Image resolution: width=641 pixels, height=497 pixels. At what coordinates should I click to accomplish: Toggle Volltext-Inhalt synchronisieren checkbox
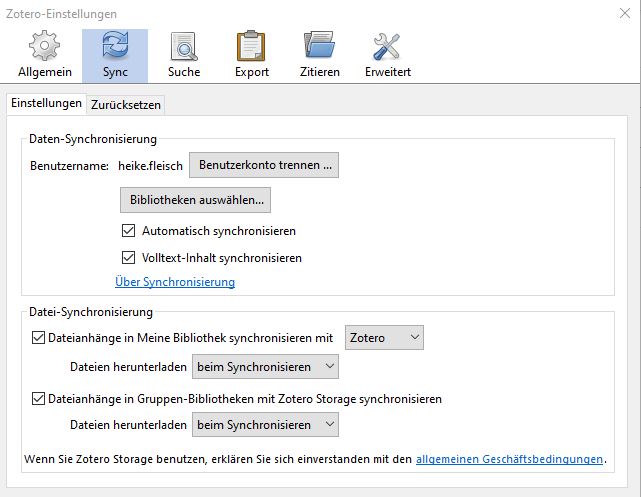(128, 258)
